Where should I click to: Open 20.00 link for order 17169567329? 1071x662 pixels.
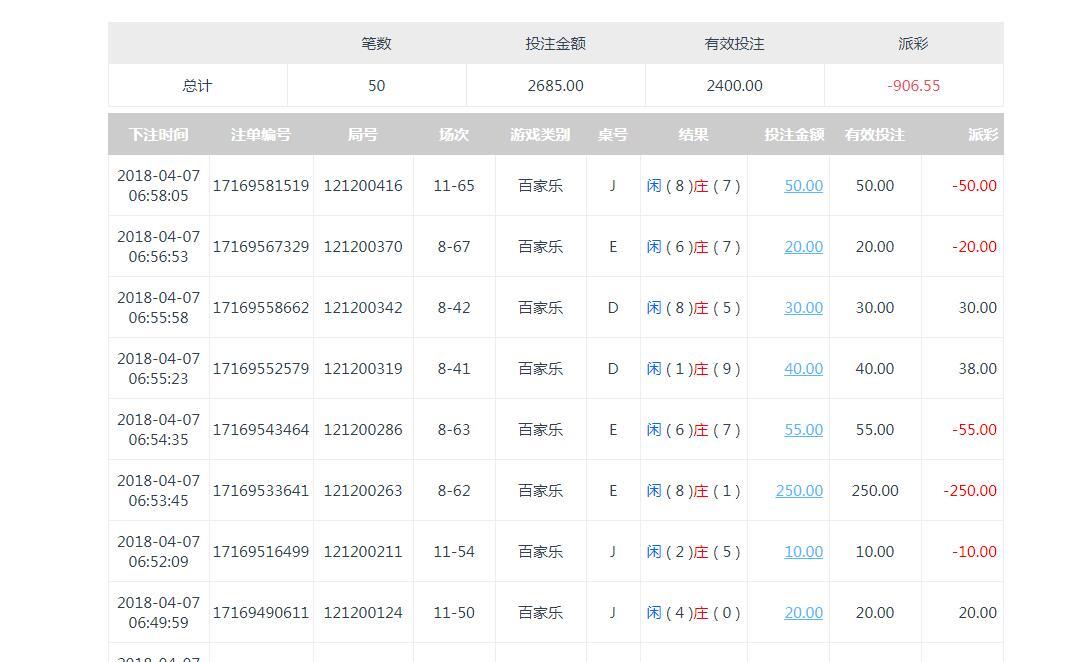[803, 247]
